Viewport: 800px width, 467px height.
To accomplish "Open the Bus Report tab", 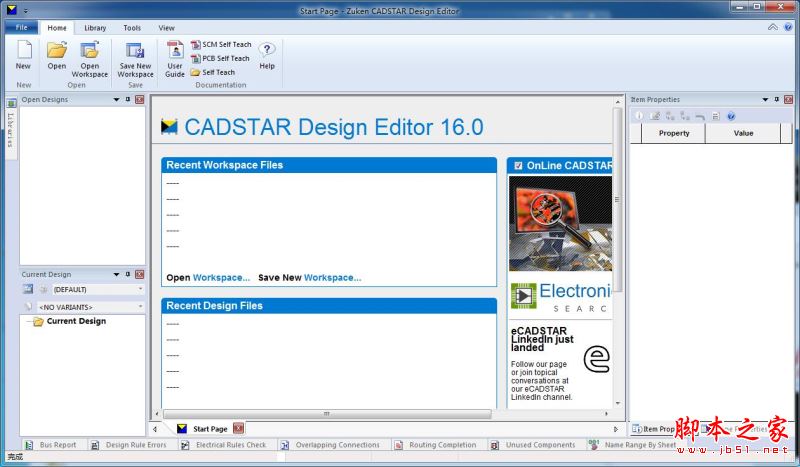I will (51, 445).
